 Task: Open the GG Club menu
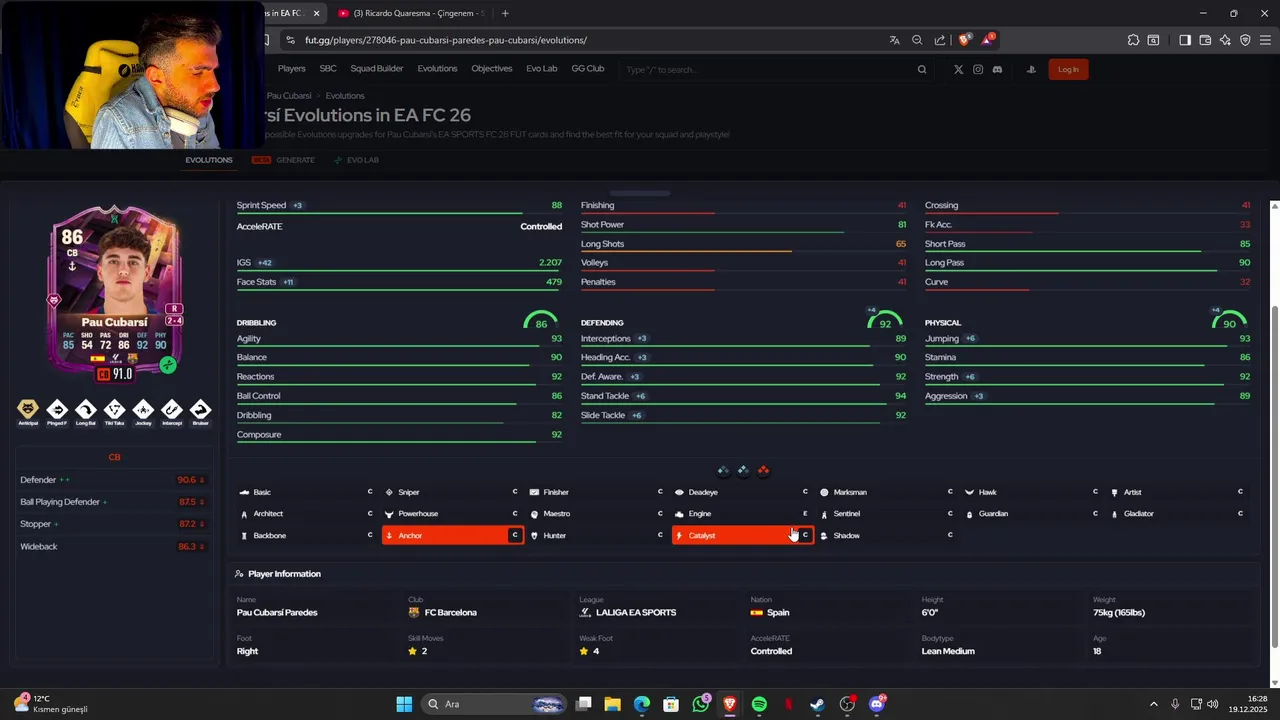point(588,69)
